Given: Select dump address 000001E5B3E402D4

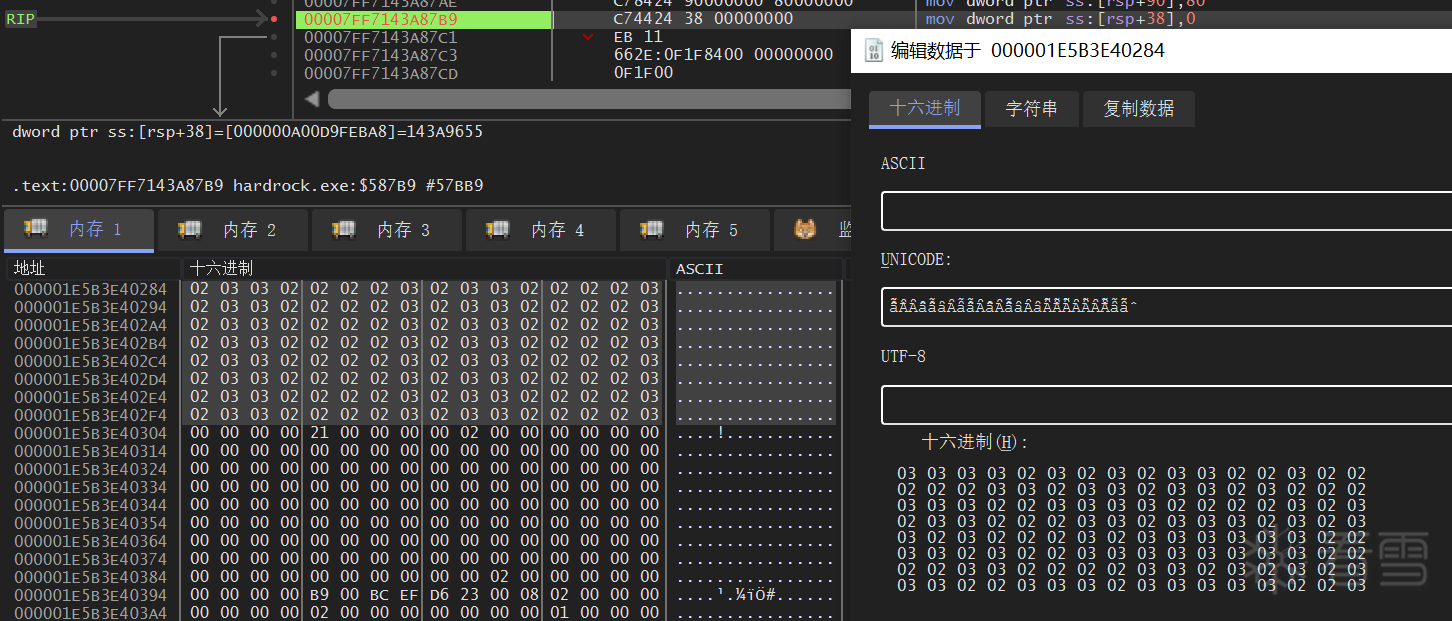Looking at the screenshot, I should click(x=90, y=379).
